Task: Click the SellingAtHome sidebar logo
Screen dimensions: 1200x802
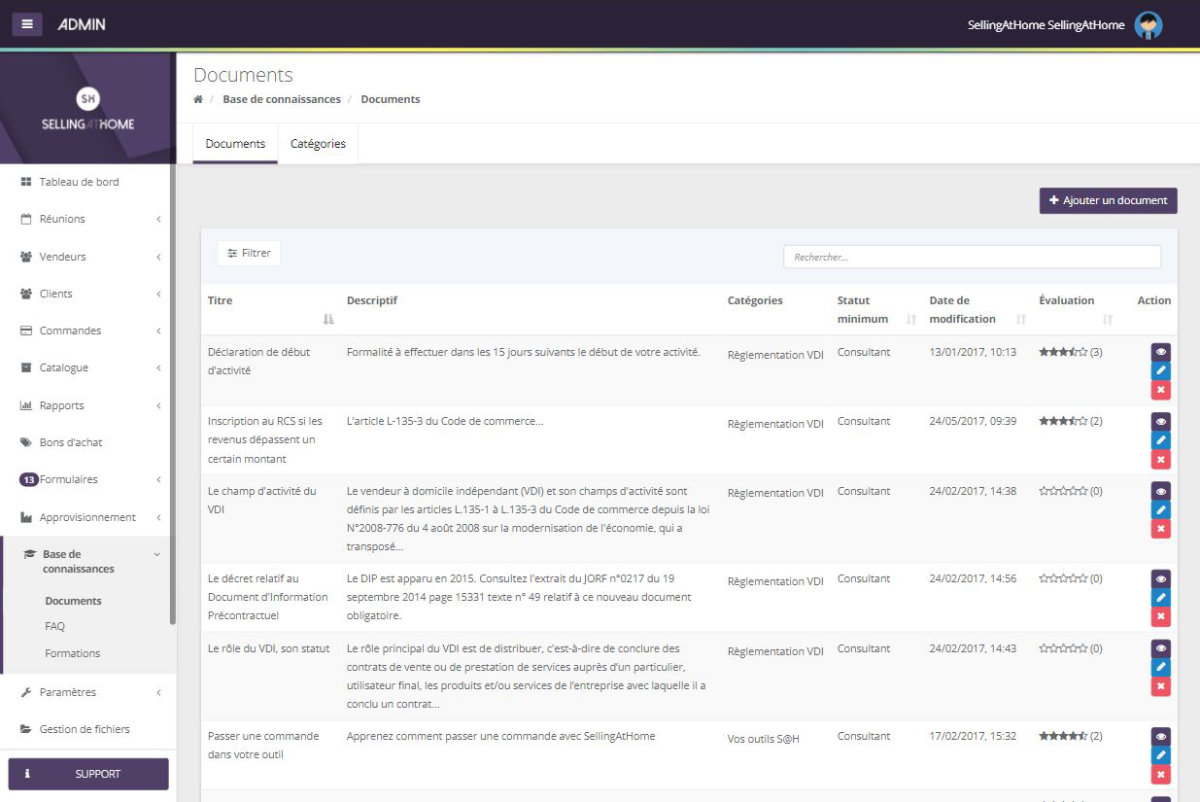Action: (x=88, y=110)
